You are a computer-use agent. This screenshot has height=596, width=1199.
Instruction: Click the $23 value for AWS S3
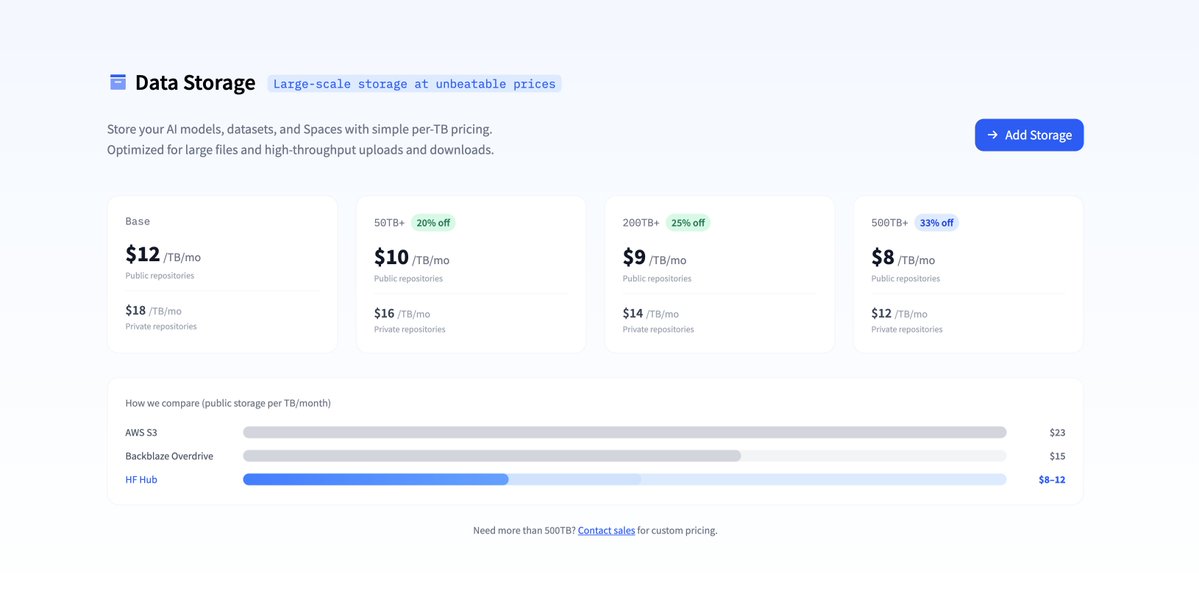[1057, 432]
